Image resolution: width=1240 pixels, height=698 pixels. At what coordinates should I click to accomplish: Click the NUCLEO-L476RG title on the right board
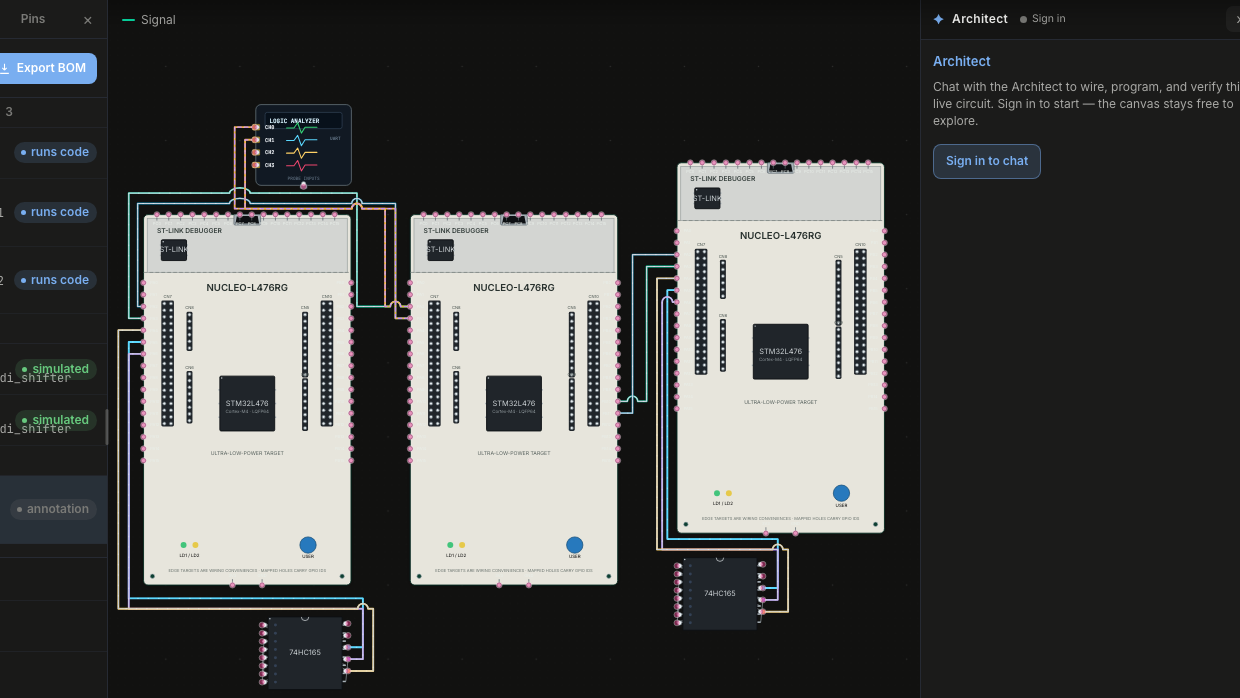coord(781,236)
